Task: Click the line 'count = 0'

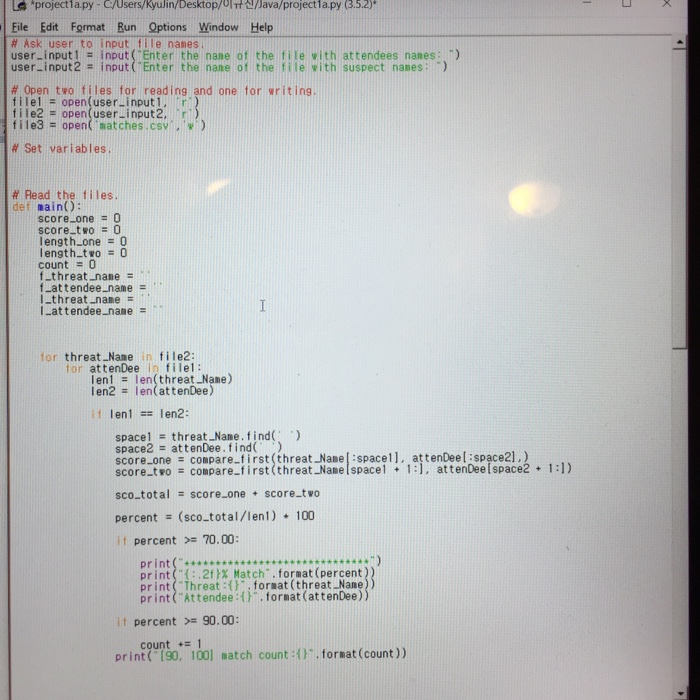Action: (67, 265)
